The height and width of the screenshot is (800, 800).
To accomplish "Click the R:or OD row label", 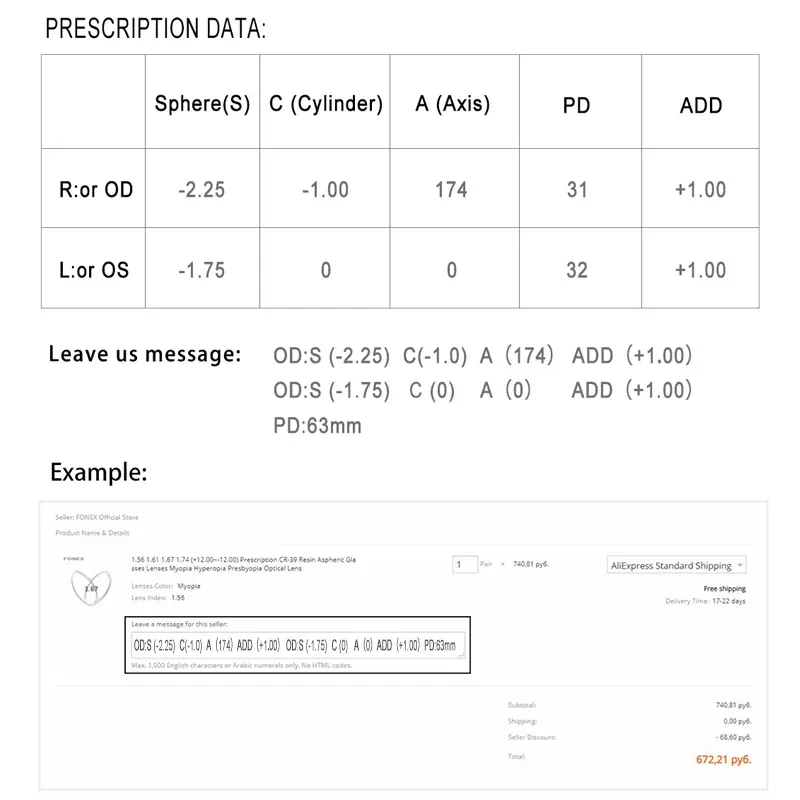I will [95, 189].
